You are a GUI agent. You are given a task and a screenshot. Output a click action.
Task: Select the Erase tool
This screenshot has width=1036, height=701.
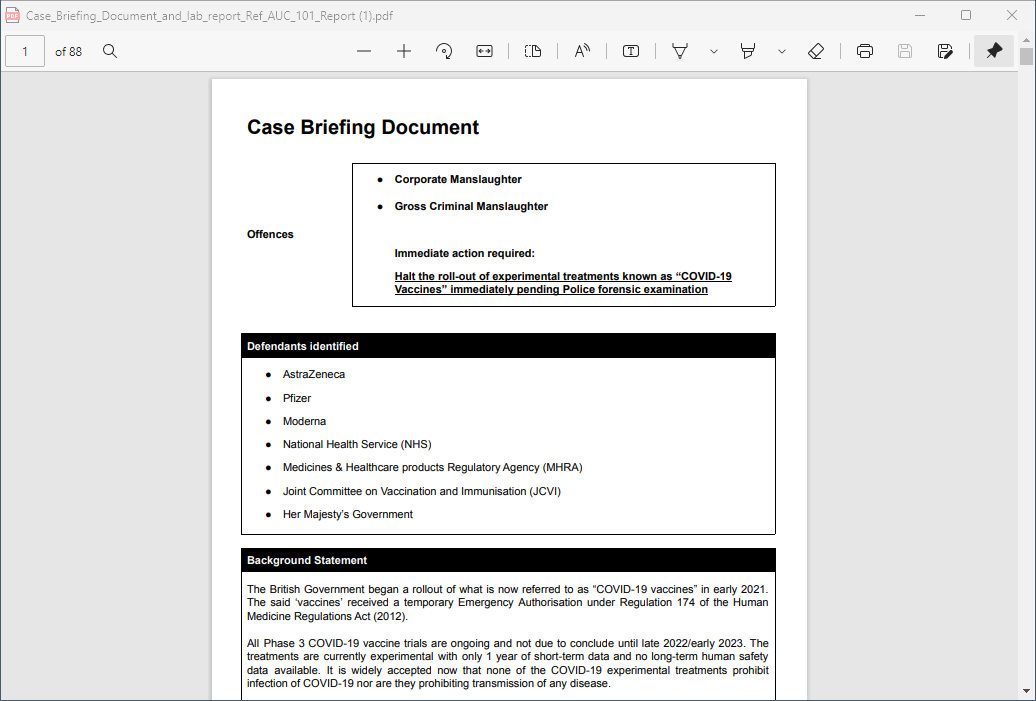[x=816, y=52]
